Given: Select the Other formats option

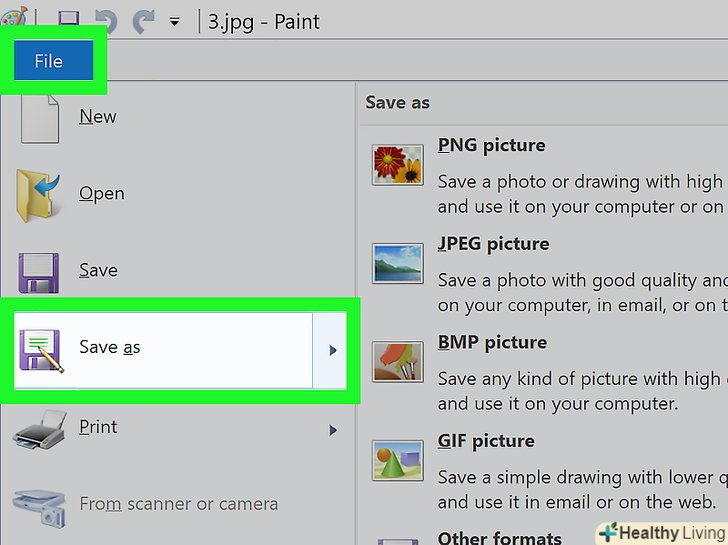Looking at the screenshot, I should click(498, 538).
